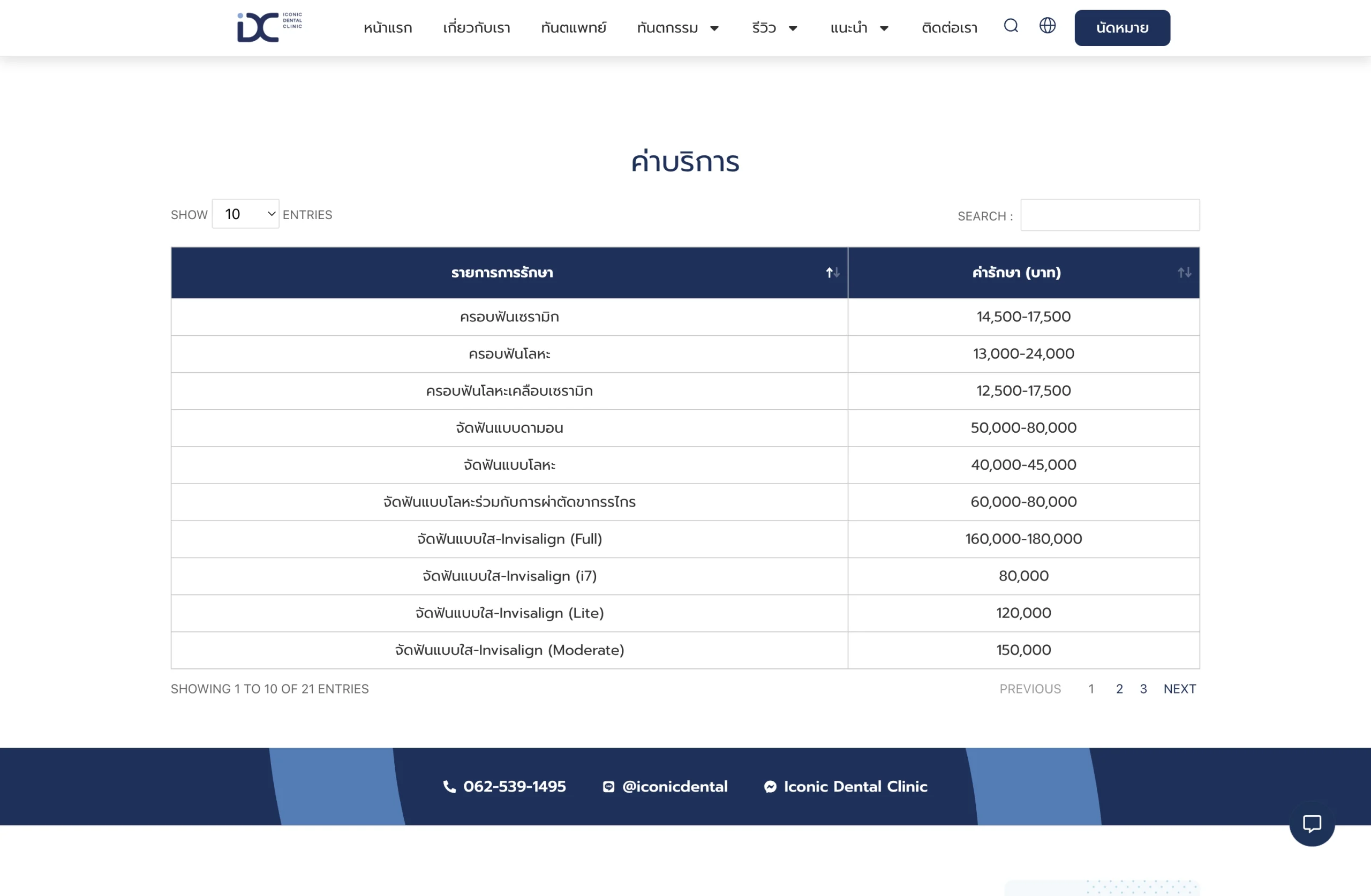Go to the หน้าแรก menu item

pyautogui.click(x=388, y=28)
